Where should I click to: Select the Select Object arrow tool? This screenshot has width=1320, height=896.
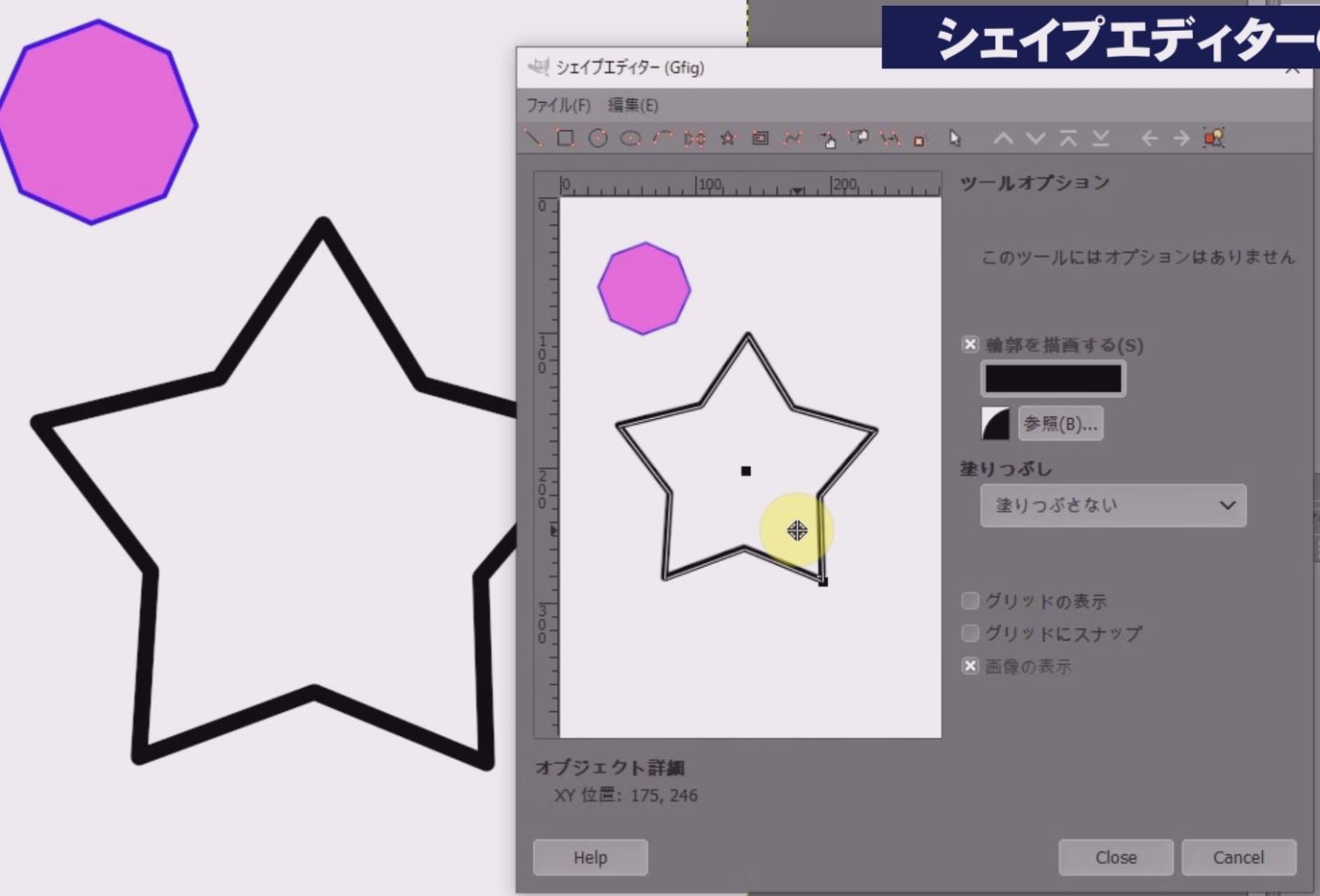955,138
